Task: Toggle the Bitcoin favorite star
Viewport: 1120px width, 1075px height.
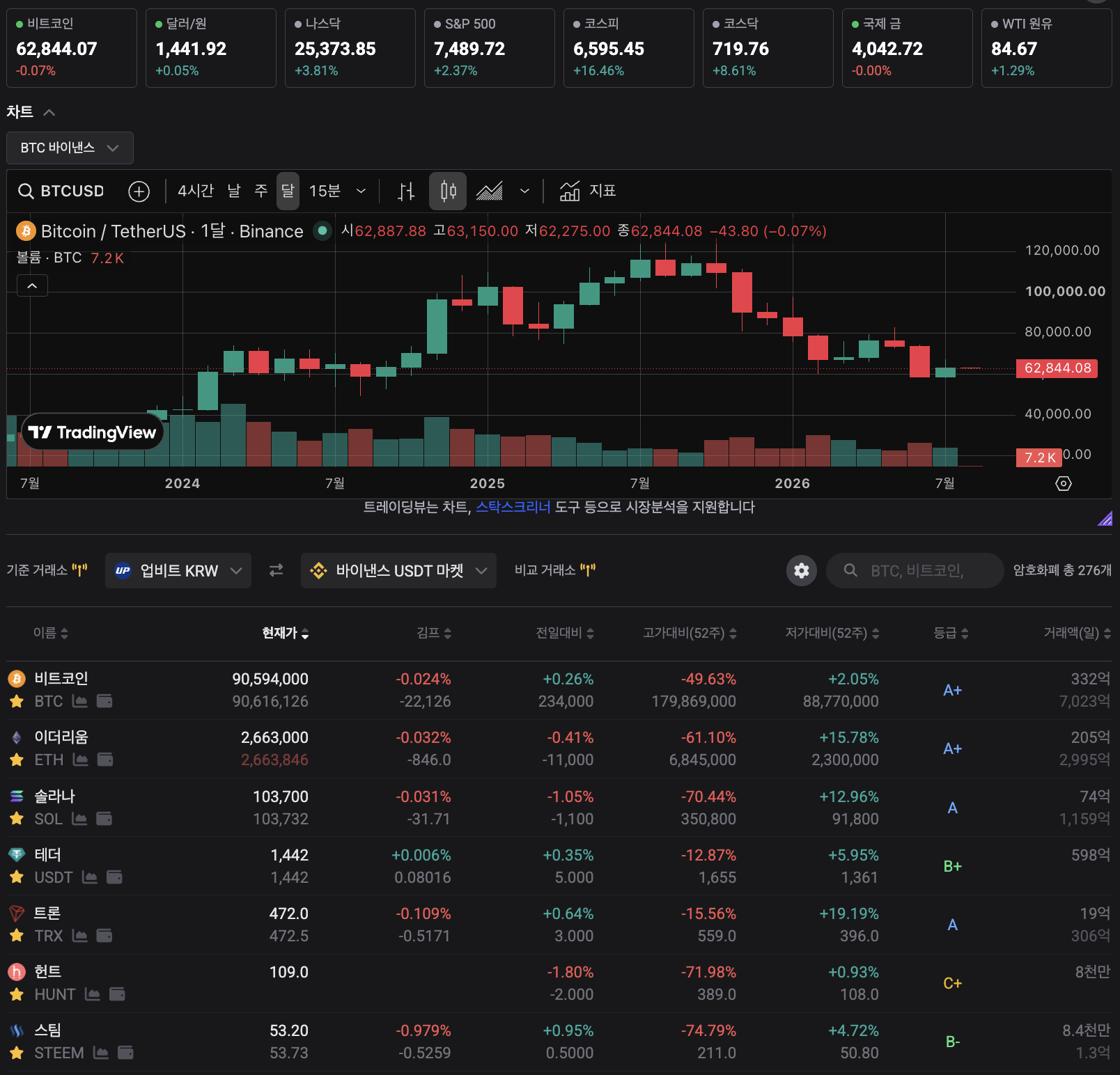Action: click(x=17, y=701)
